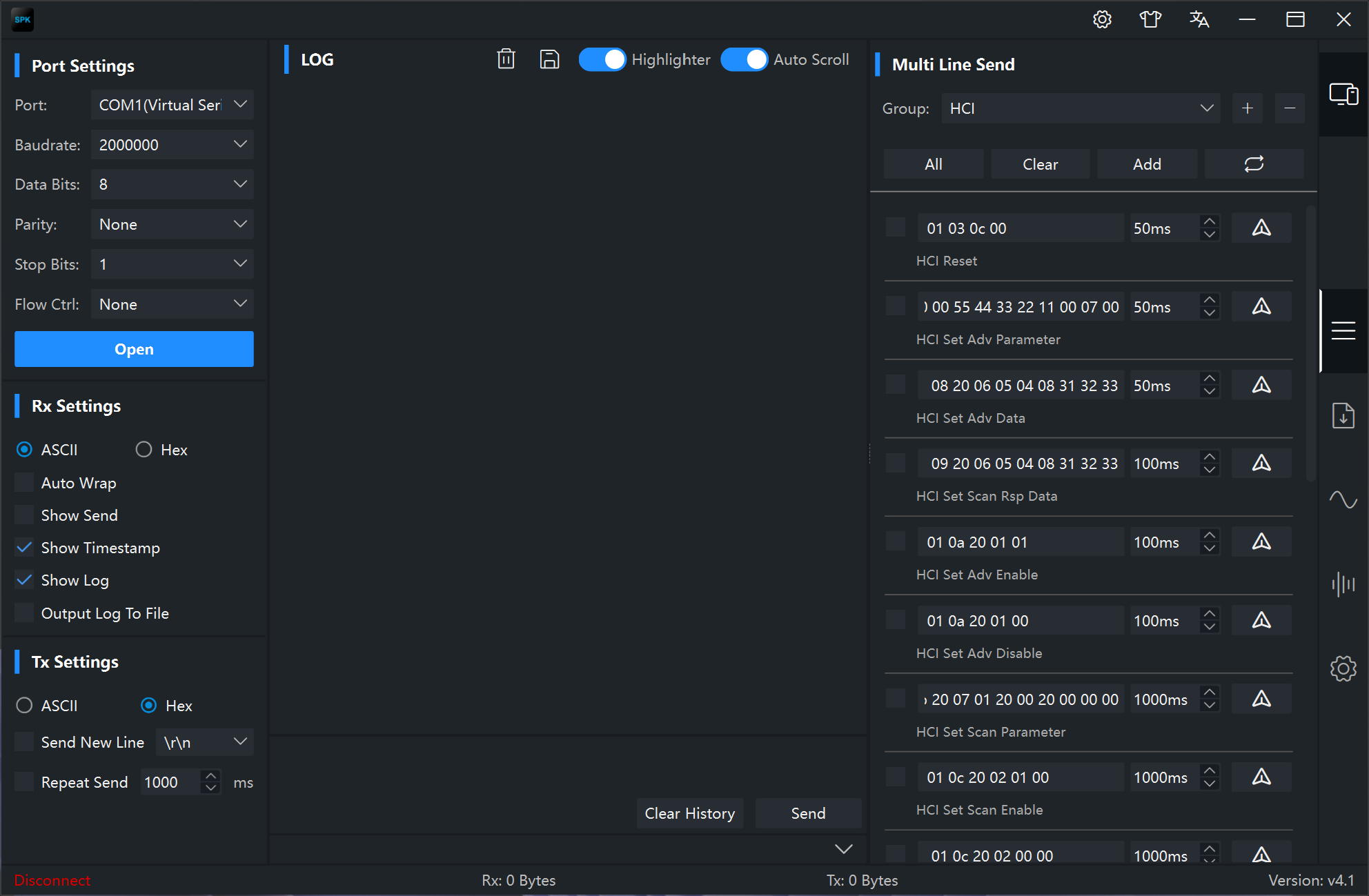Open the Baudrate dropdown showing 2000000
This screenshot has height=896, width=1369.
point(173,145)
